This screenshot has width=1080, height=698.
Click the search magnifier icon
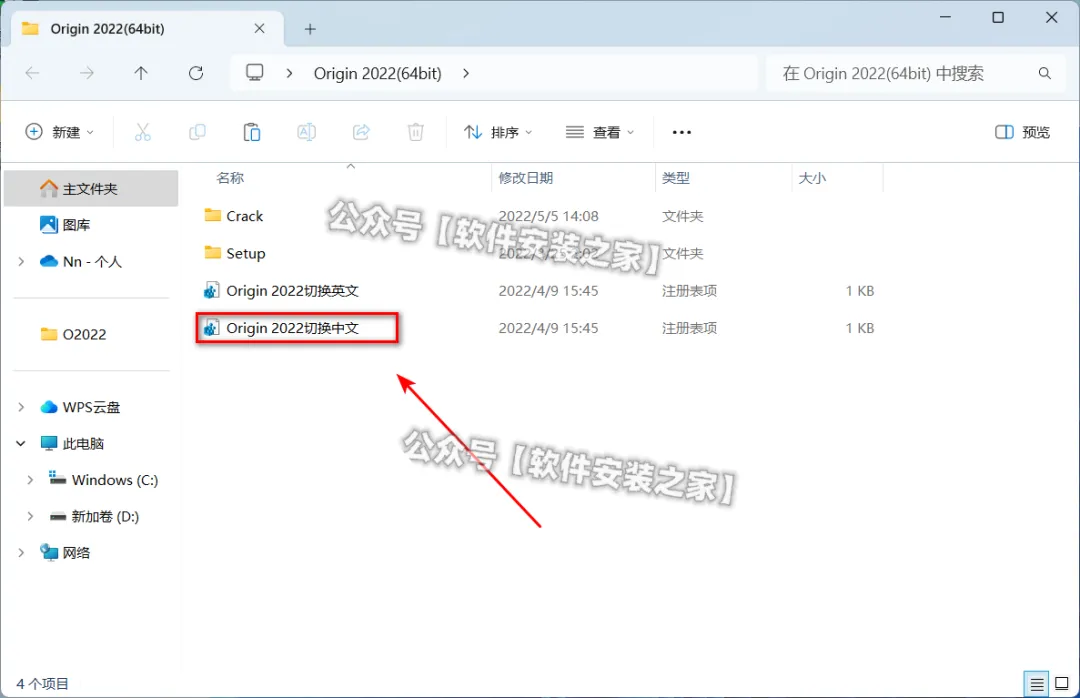point(1044,73)
